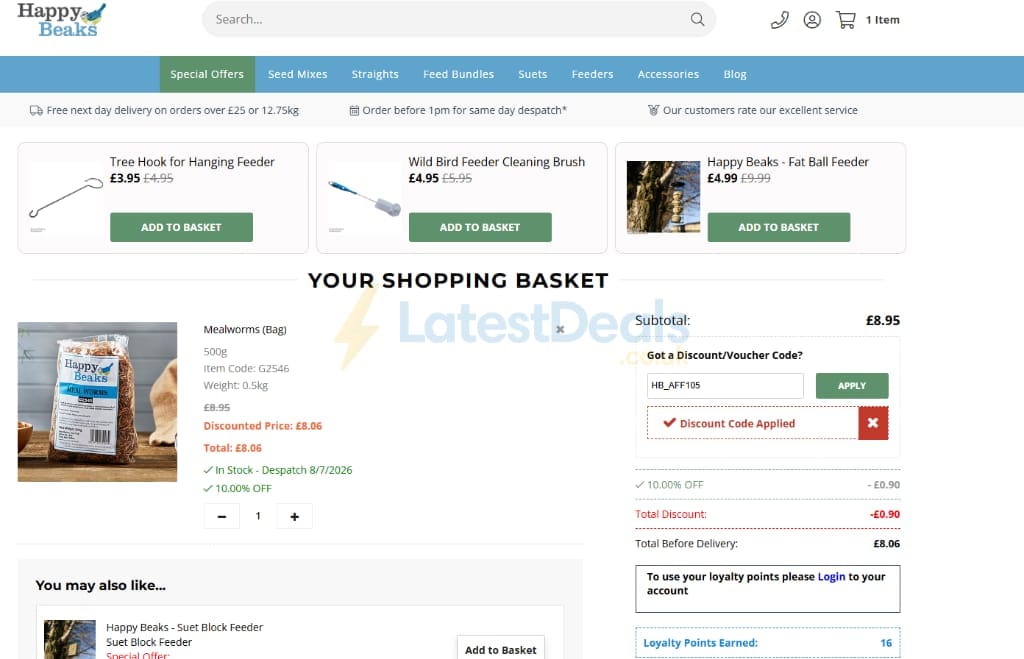The width and height of the screenshot is (1024, 659).
Task: Open the Straights menu
Action: tap(375, 74)
